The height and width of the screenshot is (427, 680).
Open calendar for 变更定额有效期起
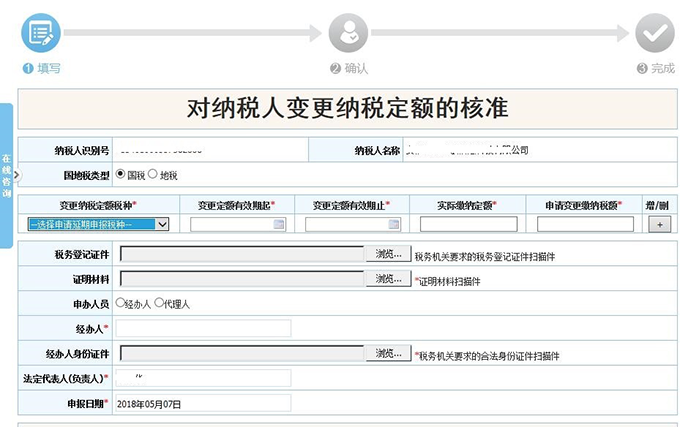point(279,225)
